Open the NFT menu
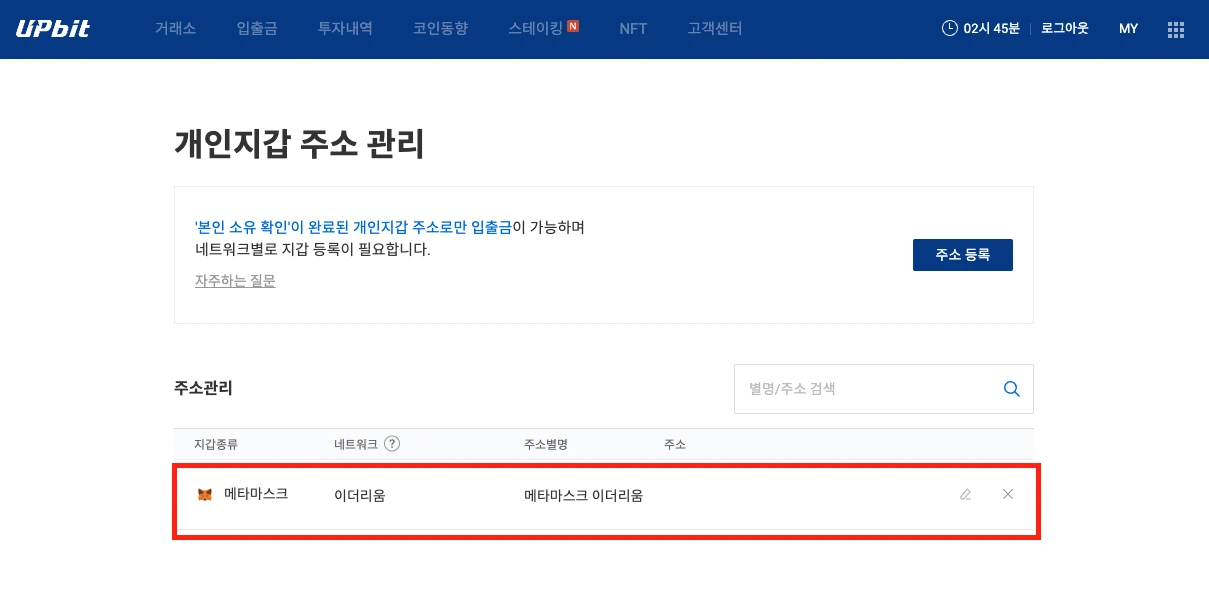This screenshot has width=1209, height=590. coord(633,29)
